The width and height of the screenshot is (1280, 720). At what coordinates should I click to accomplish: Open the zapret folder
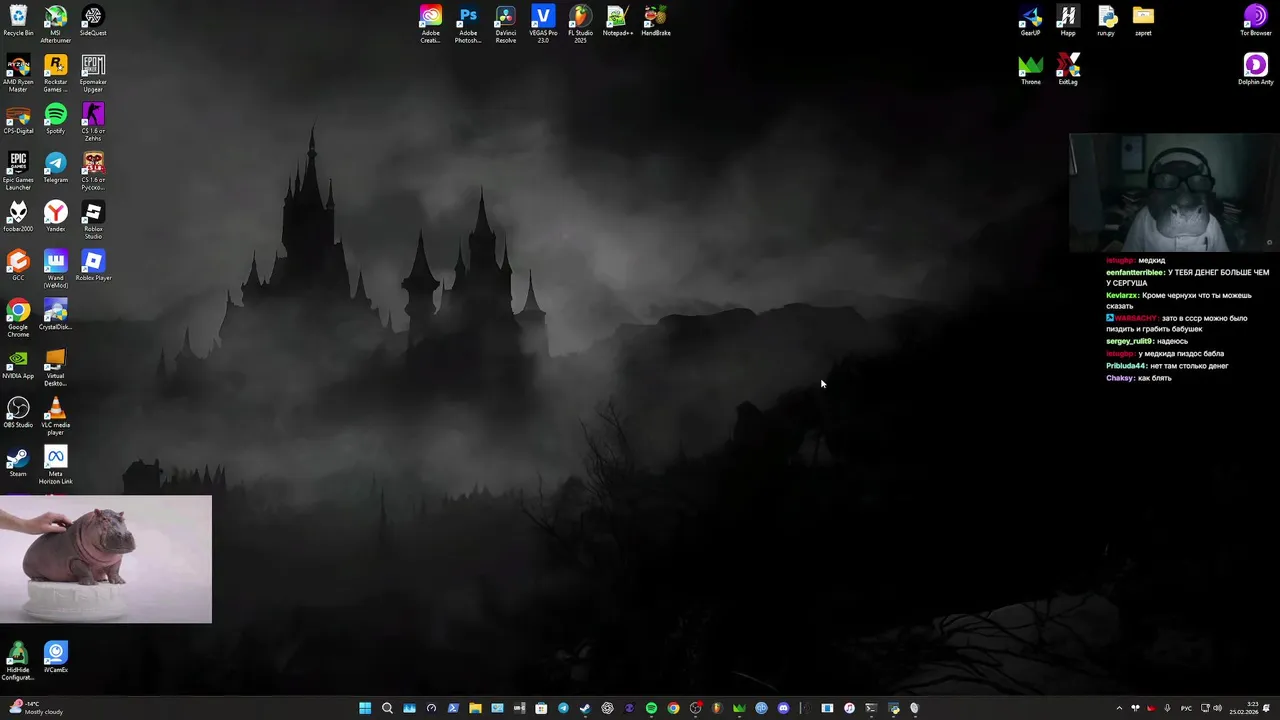click(x=1143, y=21)
